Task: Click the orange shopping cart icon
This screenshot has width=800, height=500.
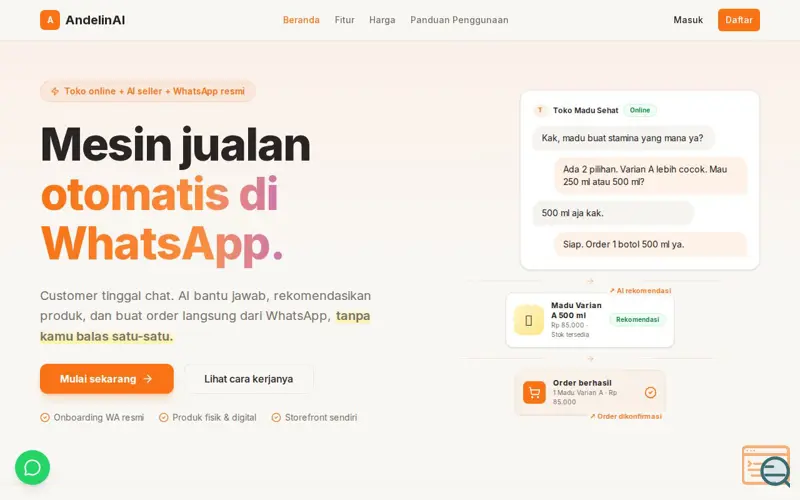Action: pos(534,392)
